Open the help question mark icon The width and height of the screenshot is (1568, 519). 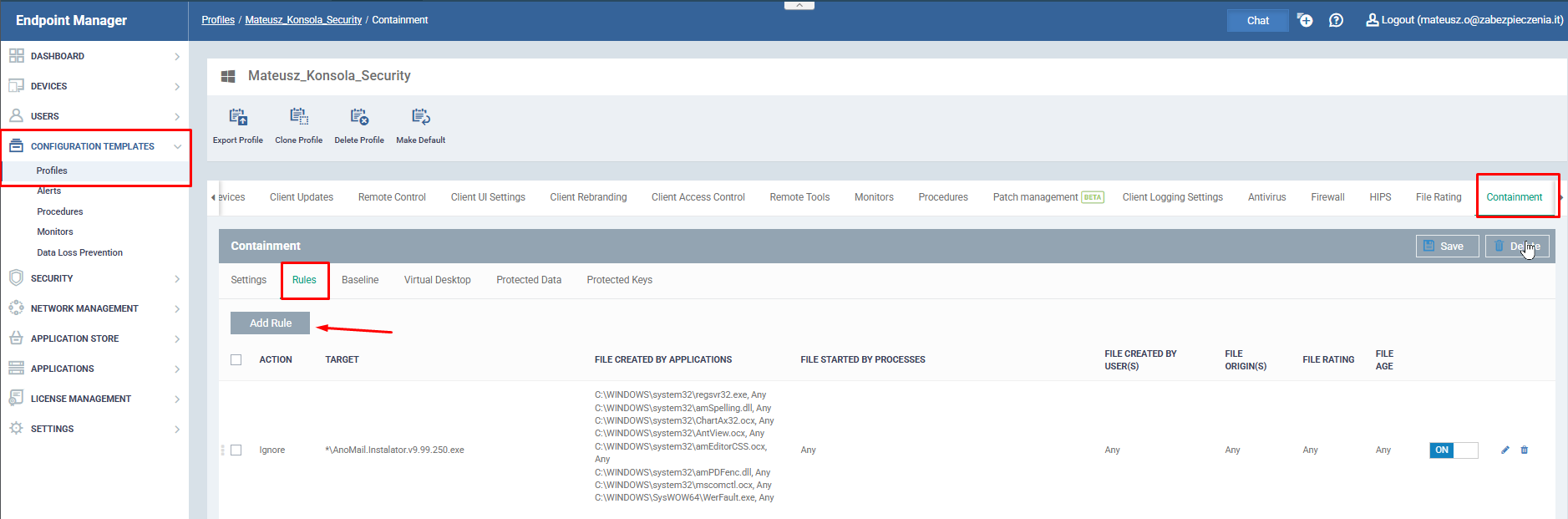[1336, 20]
